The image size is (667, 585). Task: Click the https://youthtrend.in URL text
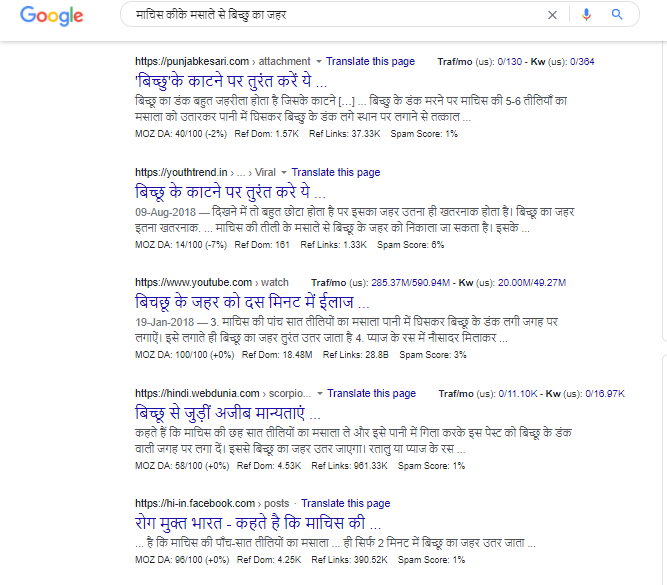coord(181,173)
